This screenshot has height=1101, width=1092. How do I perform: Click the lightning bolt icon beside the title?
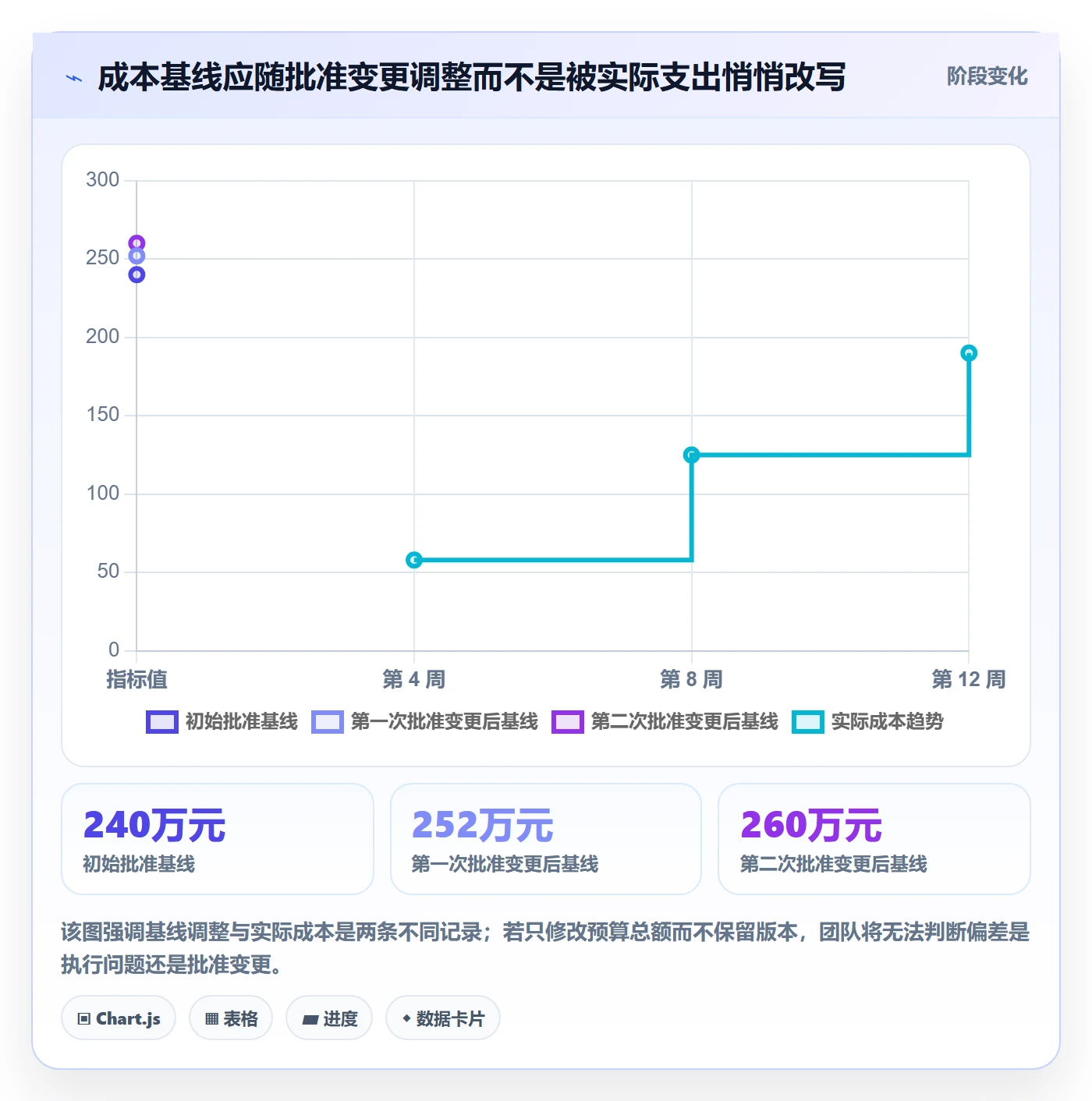click(74, 78)
